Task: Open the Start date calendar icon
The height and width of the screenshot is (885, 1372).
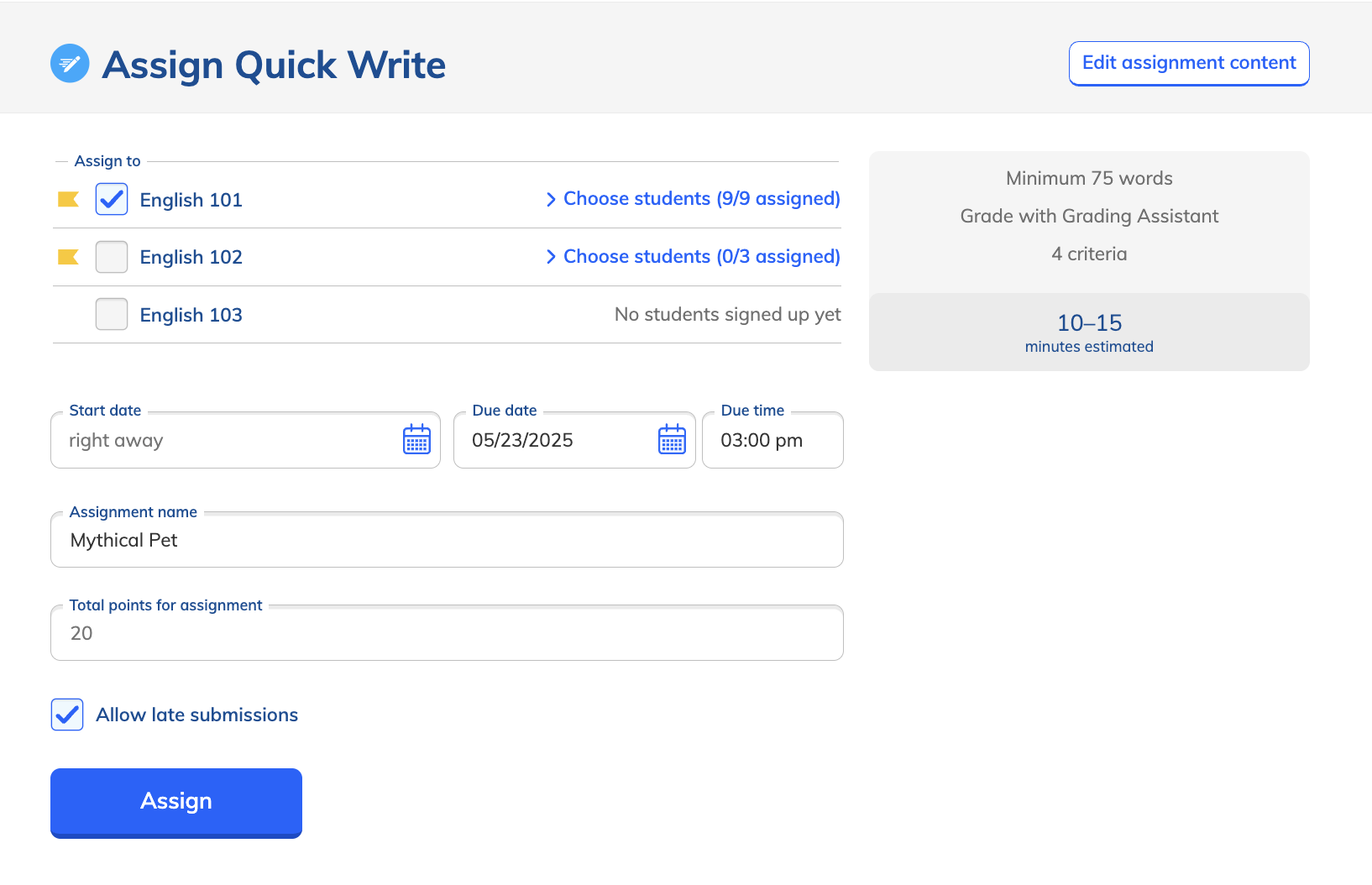Action: pyautogui.click(x=416, y=439)
